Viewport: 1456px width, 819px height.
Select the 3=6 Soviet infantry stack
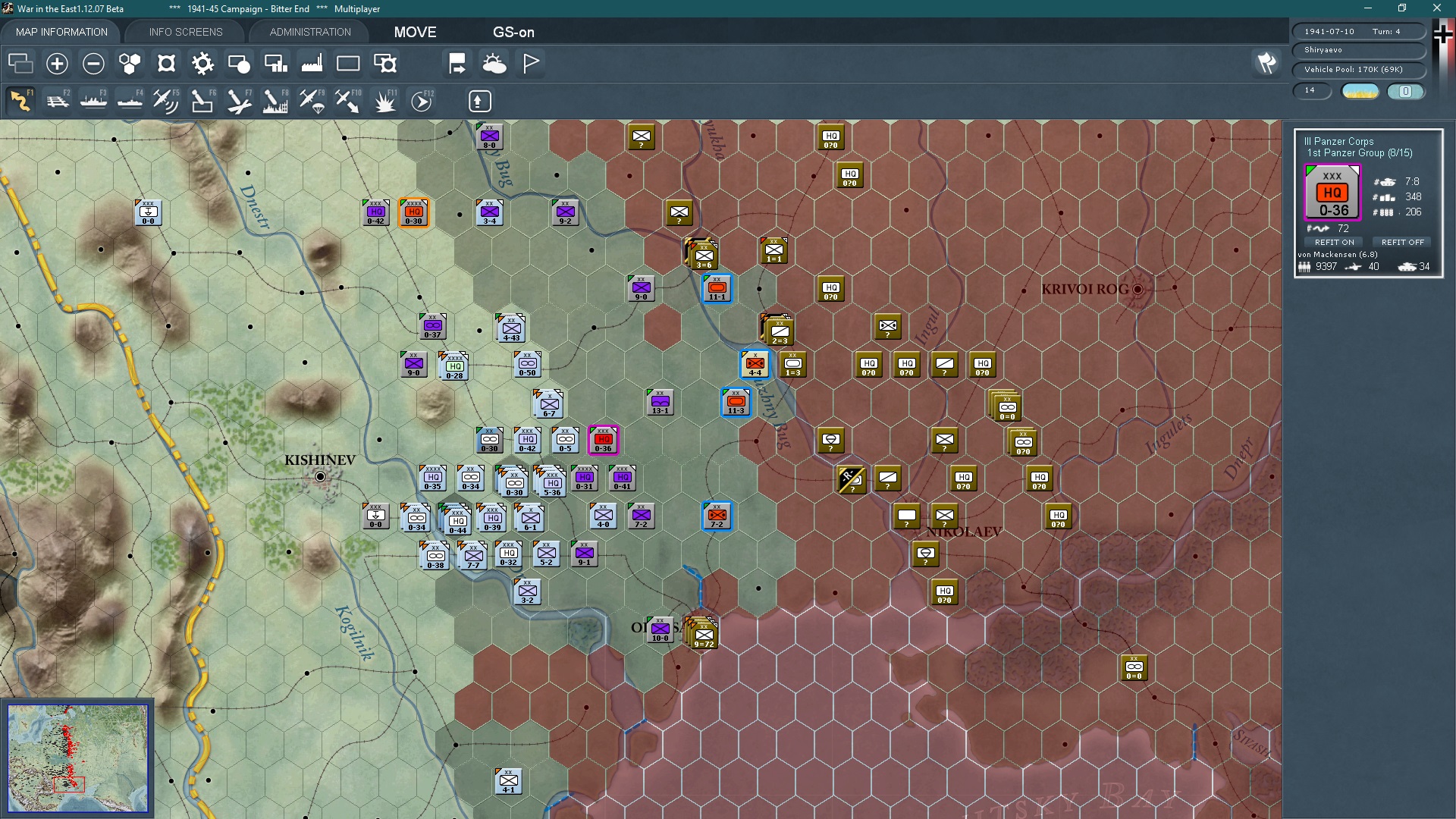pos(703,255)
